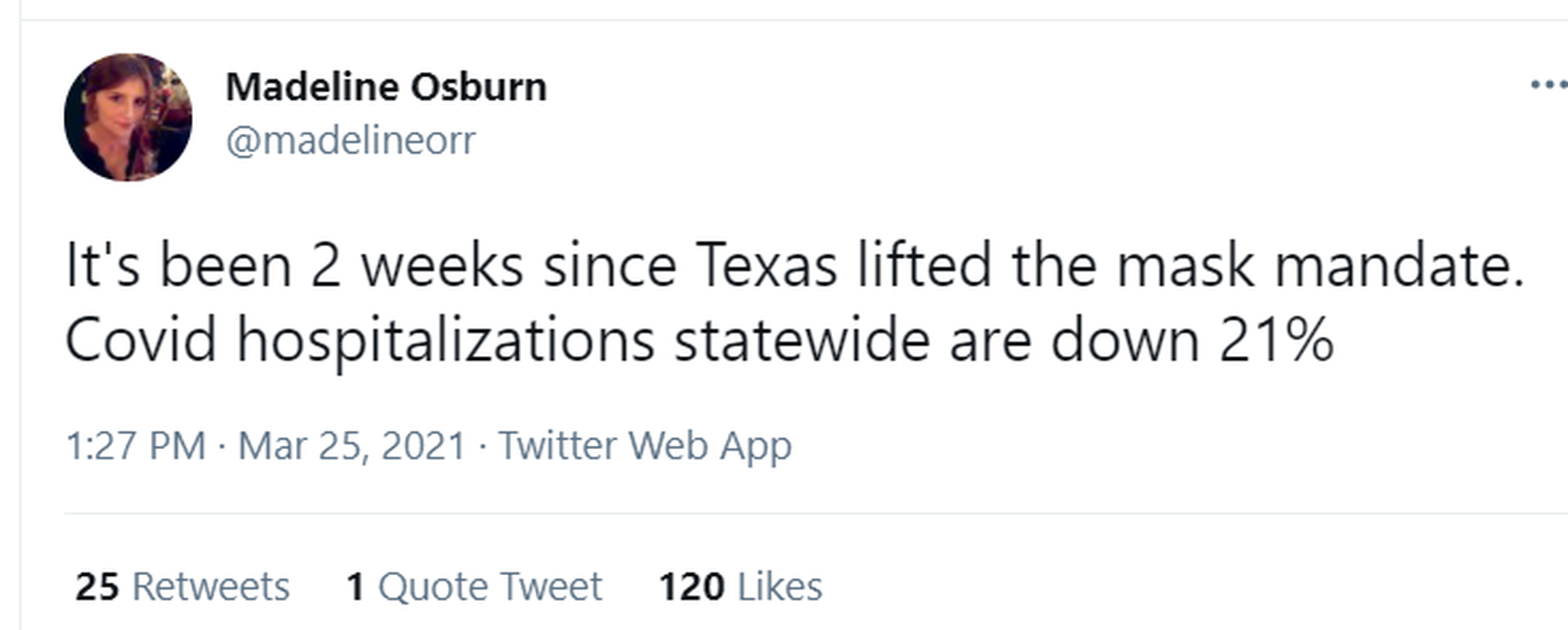Click the word "statewide" in the tweet

click(802, 339)
